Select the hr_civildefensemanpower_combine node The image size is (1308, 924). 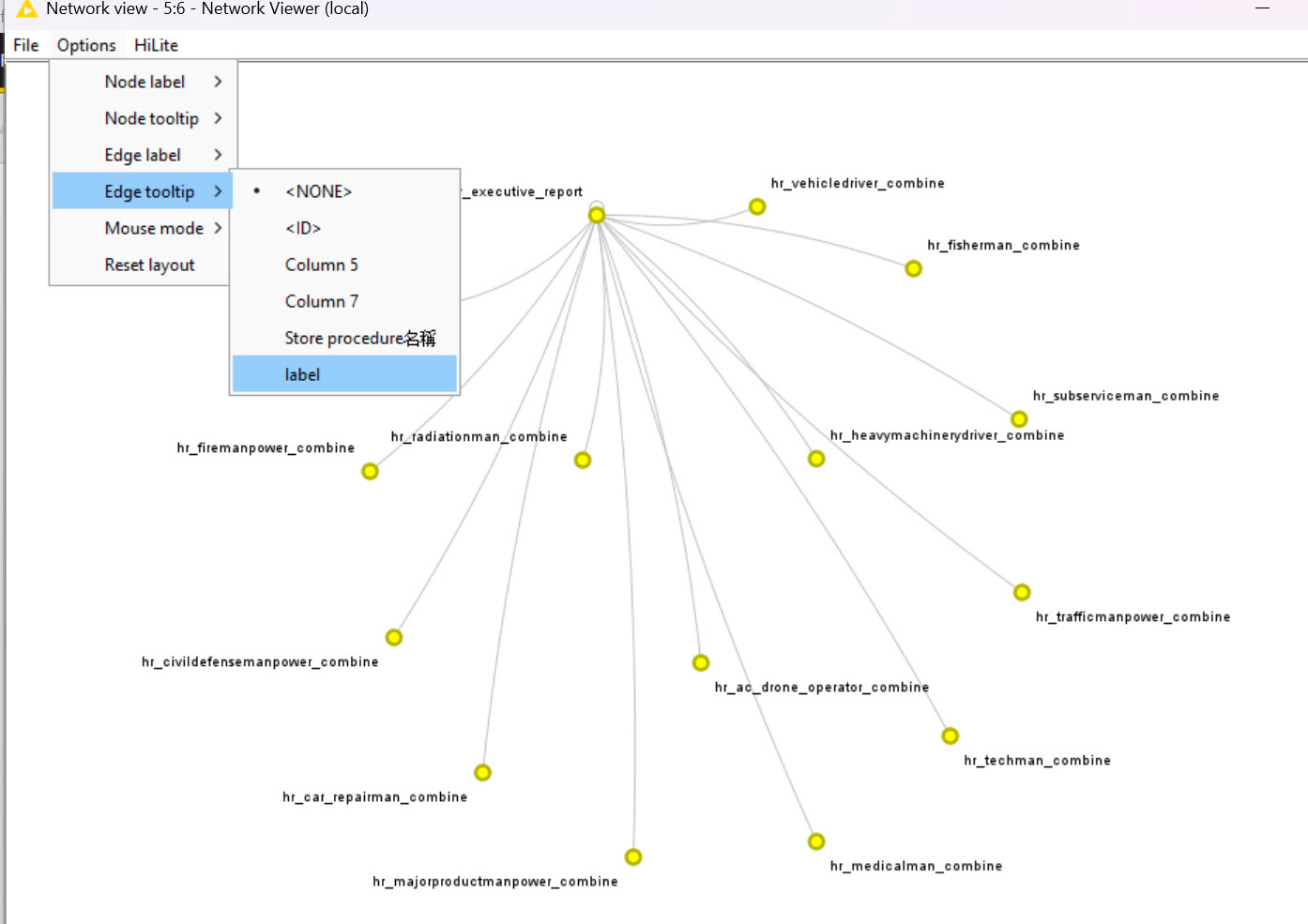click(394, 637)
